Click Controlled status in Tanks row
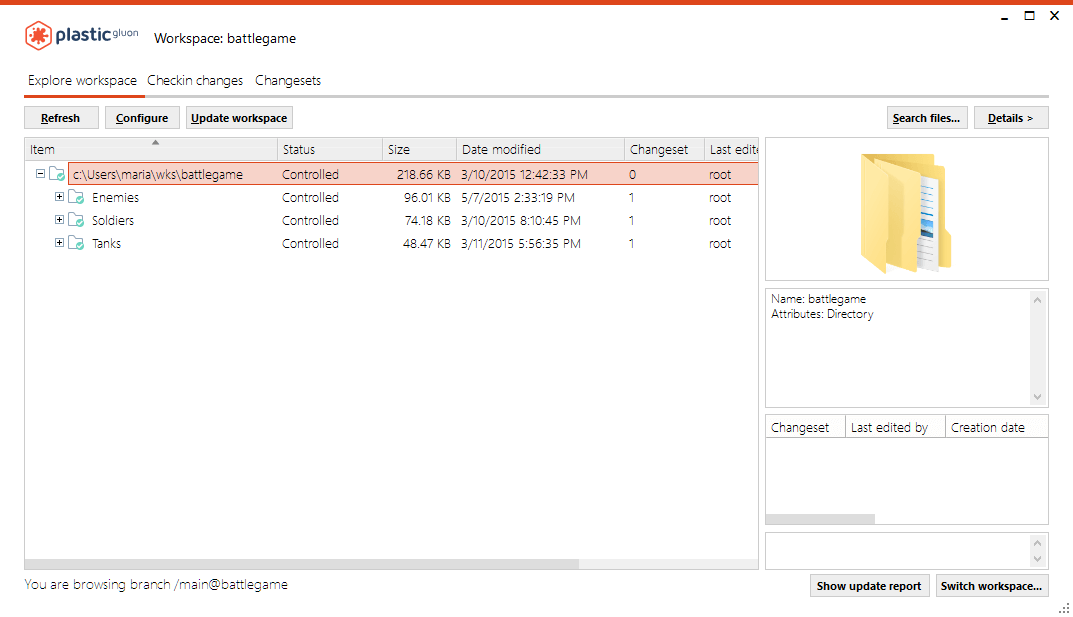This screenshot has height=617, width=1073. (310, 244)
